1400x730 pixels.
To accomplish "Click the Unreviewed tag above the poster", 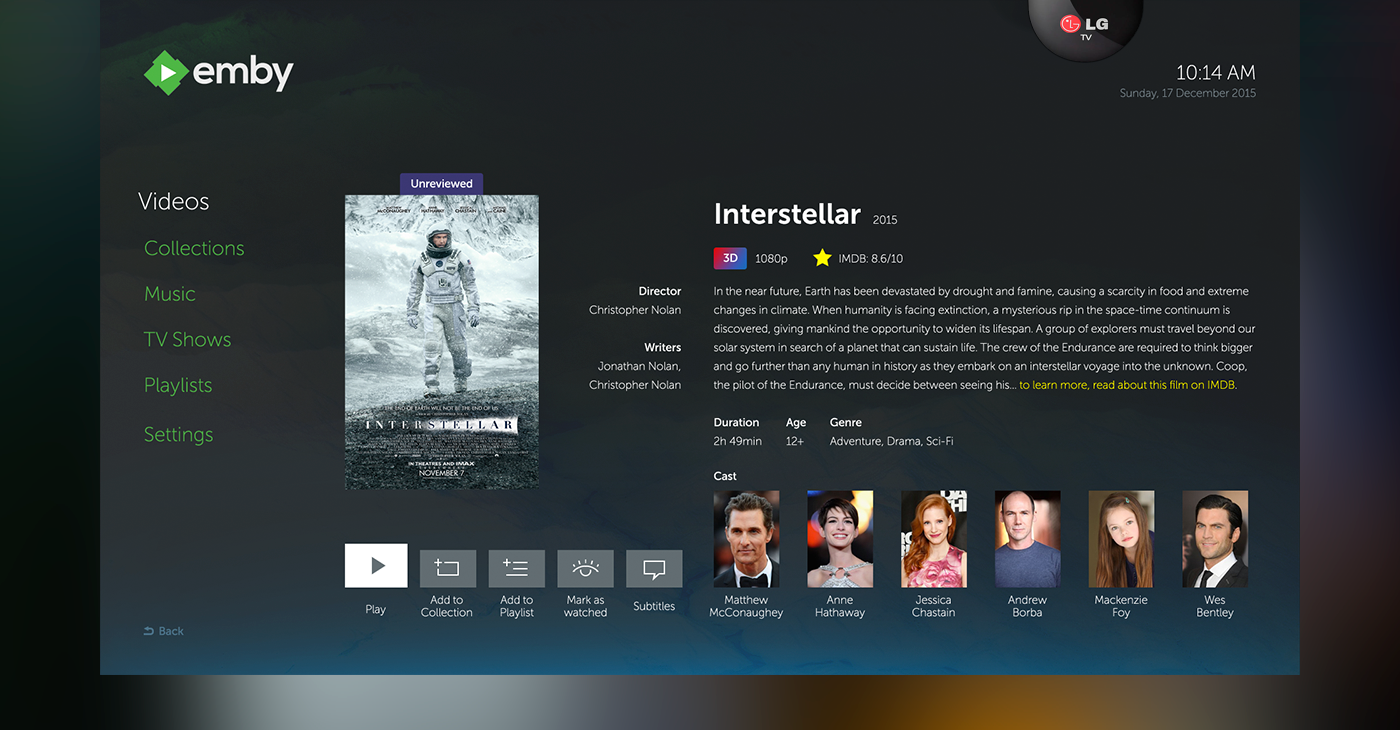I will tap(442, 184).
